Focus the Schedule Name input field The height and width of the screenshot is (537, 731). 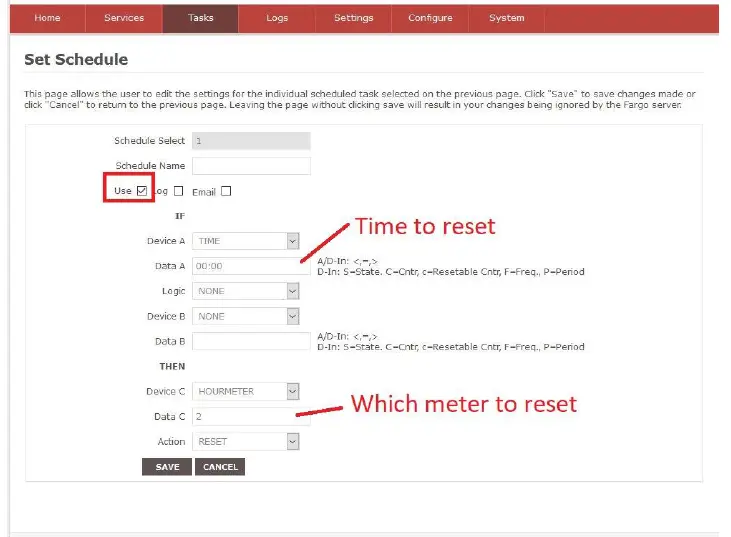[251, 166]
